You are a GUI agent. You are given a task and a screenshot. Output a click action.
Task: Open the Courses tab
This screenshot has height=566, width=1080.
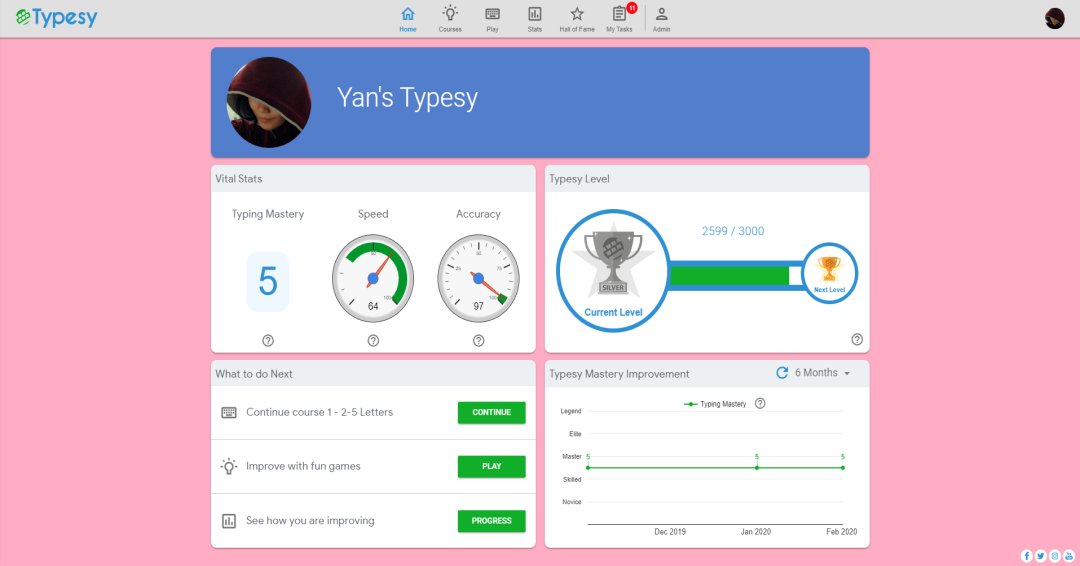(450, 19)
